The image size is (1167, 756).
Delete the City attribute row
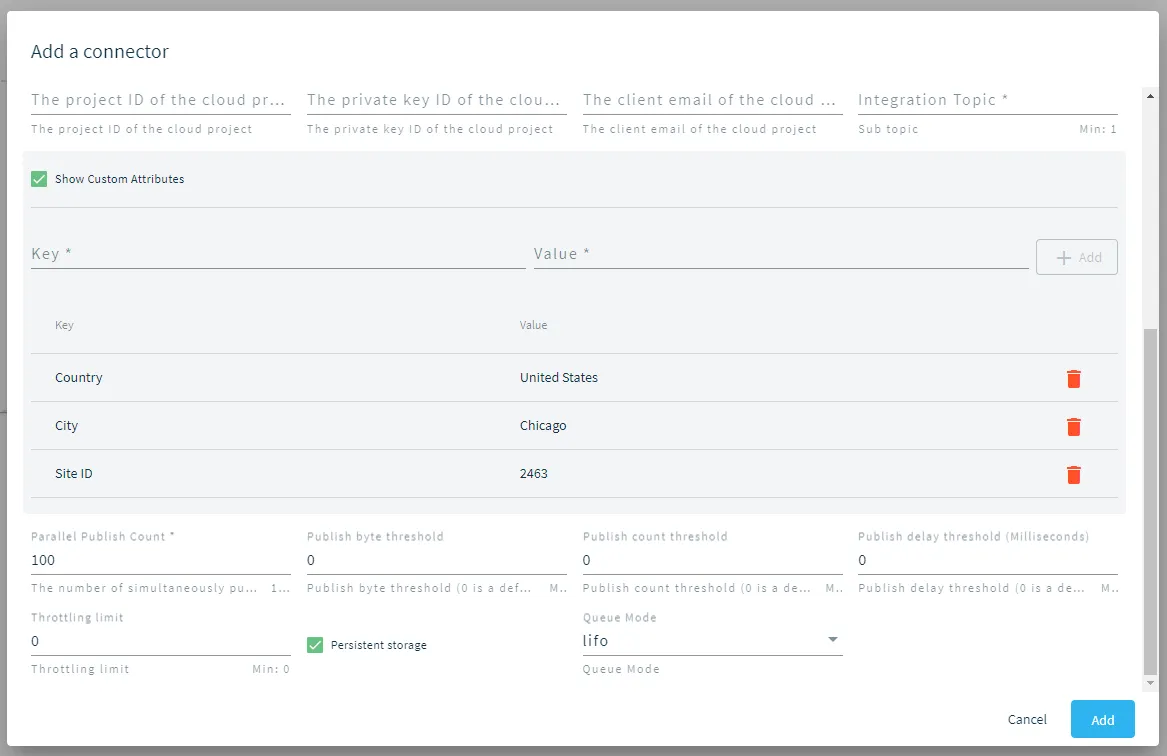tap(1073, 426)
